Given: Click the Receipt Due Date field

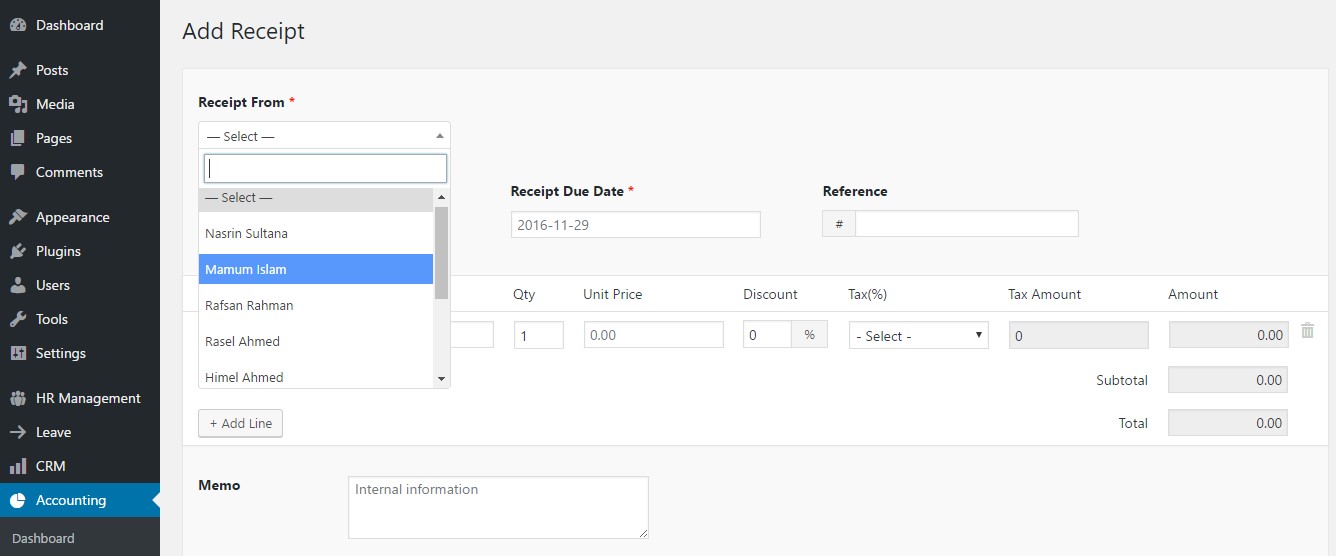Looking at the screenshot, I should coord(635,225).
